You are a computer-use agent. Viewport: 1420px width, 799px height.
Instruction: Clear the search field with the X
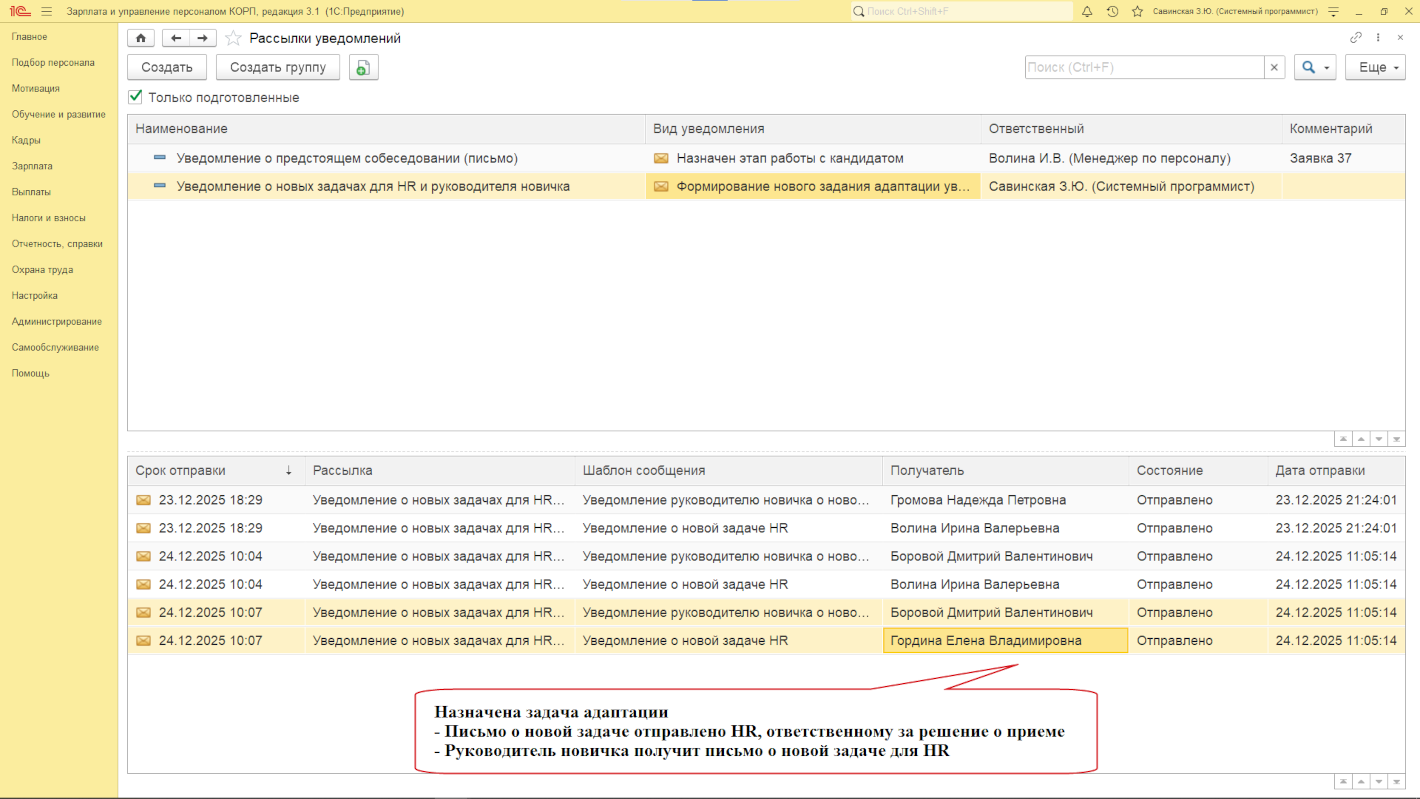click(x=1275, y=67)
